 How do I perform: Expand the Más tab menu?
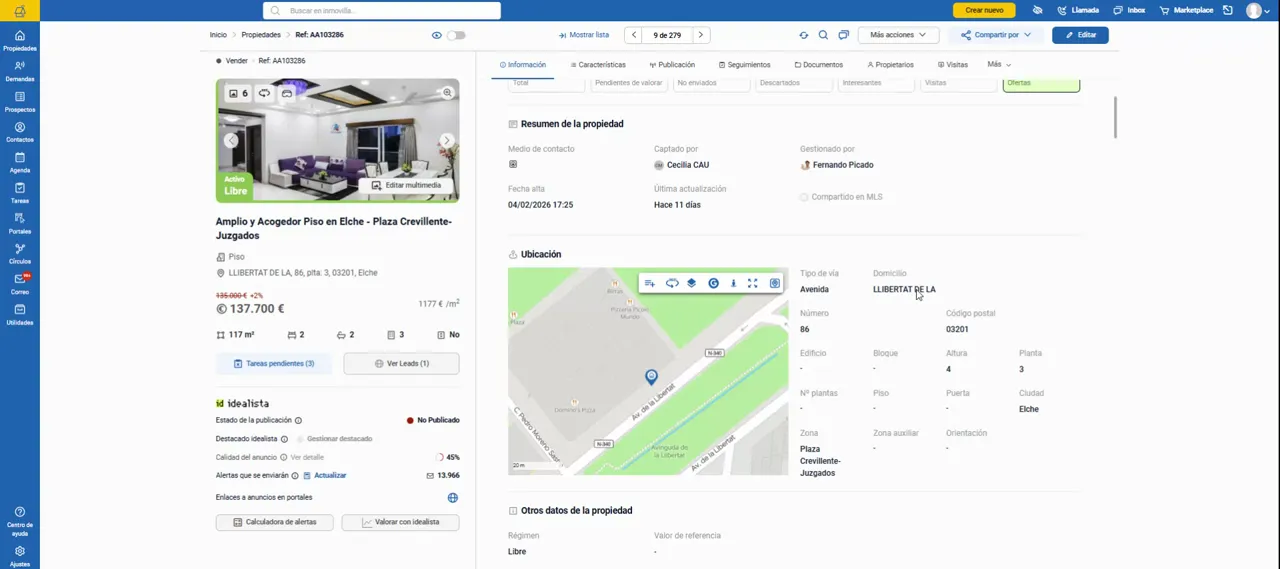pyautogui.click(x=999, y=64)
